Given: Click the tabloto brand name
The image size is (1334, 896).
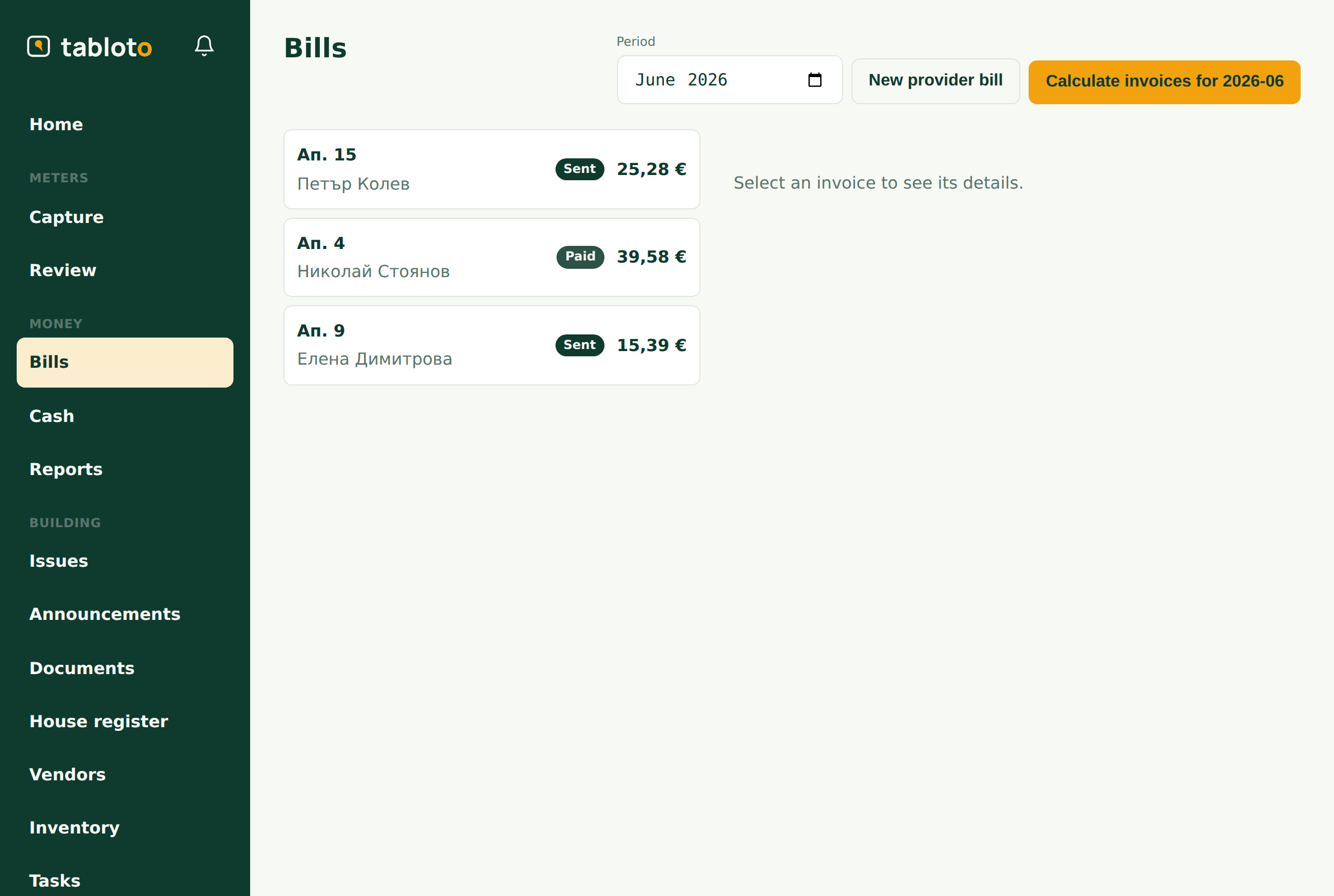Looking at the screenshot, I should coord(106,47).
